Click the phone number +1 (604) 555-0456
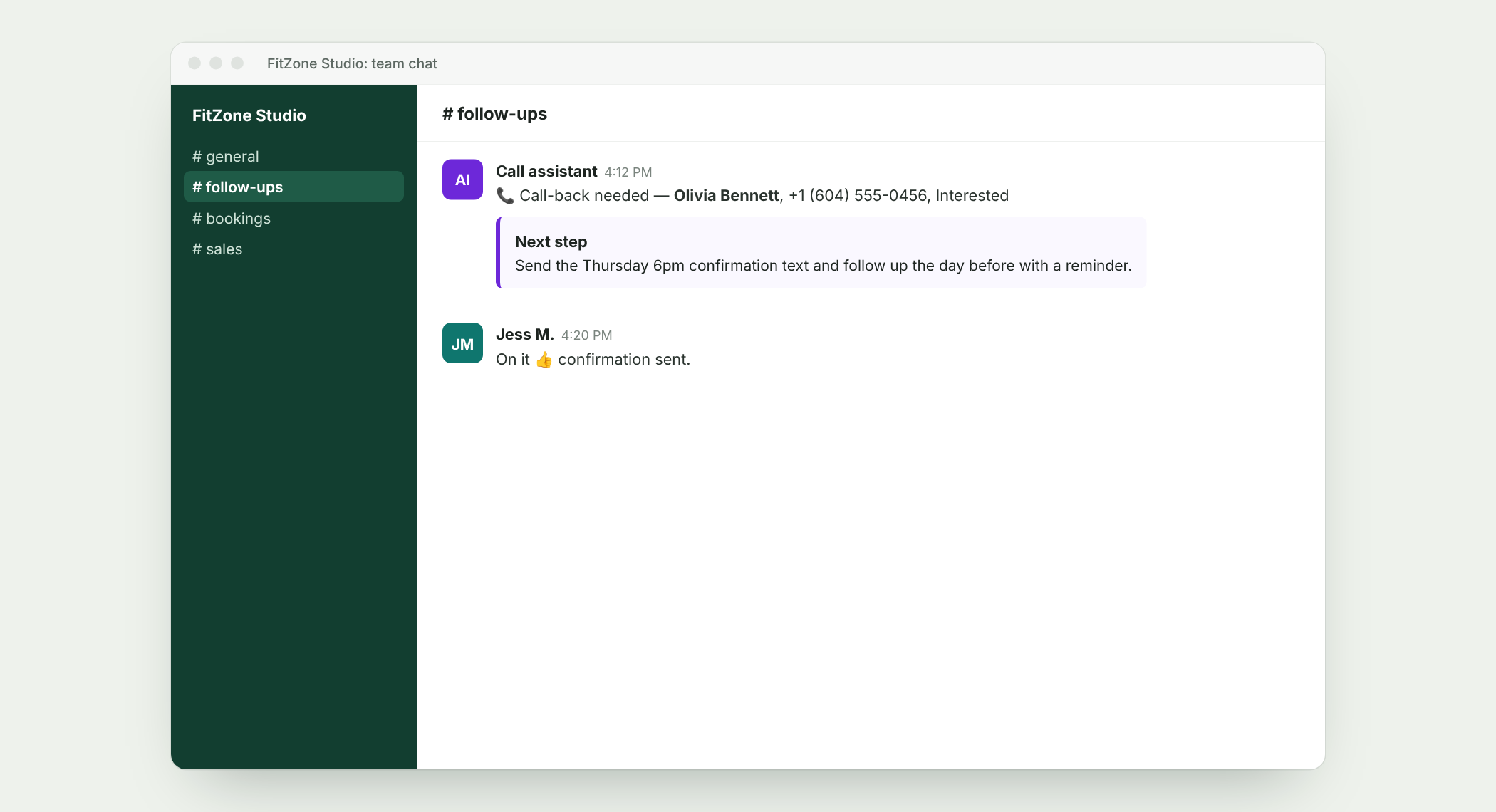The width and height of the screenshot is (1496, 812). 858,196
